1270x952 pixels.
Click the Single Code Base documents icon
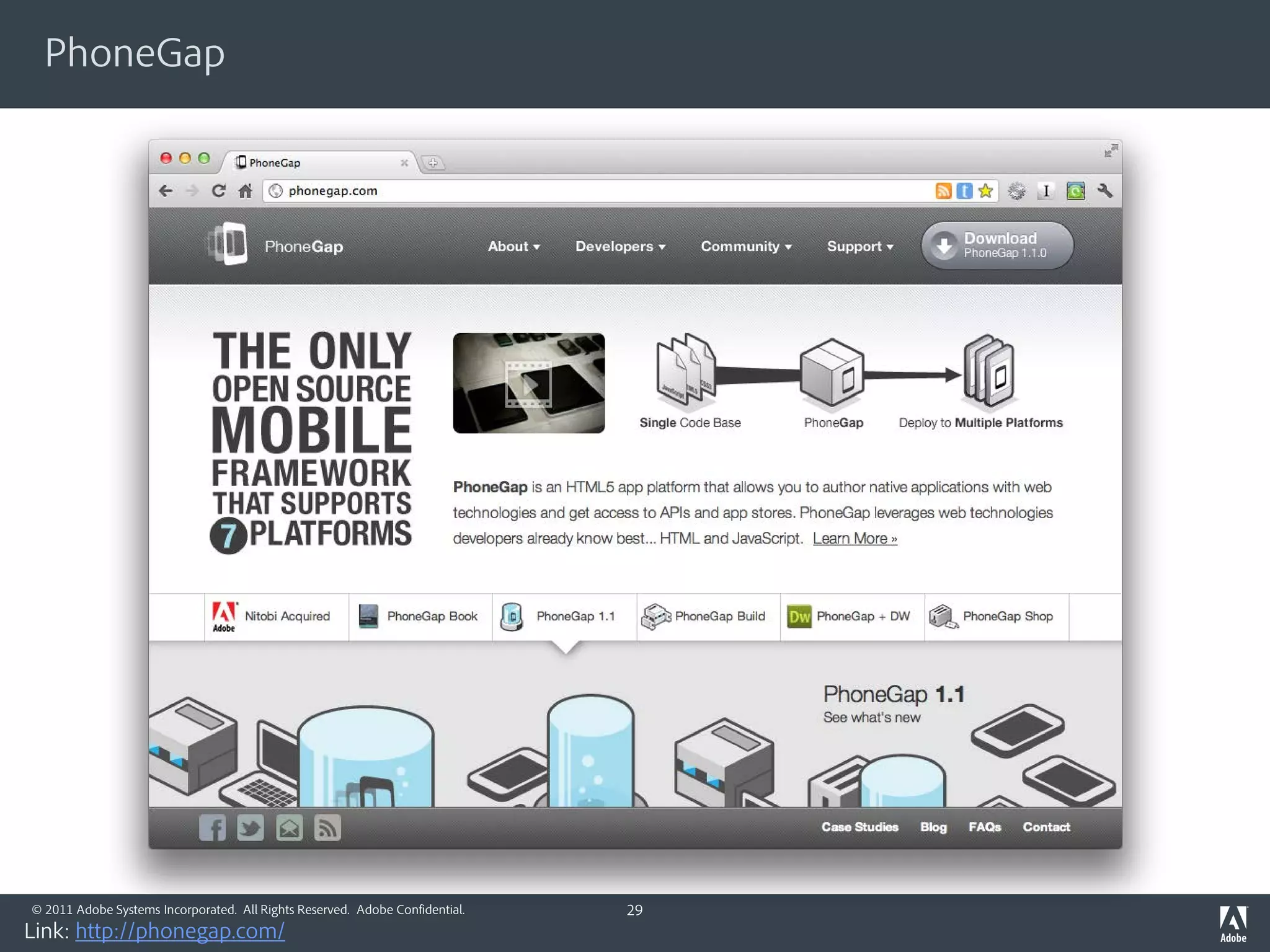click(686, 370)
